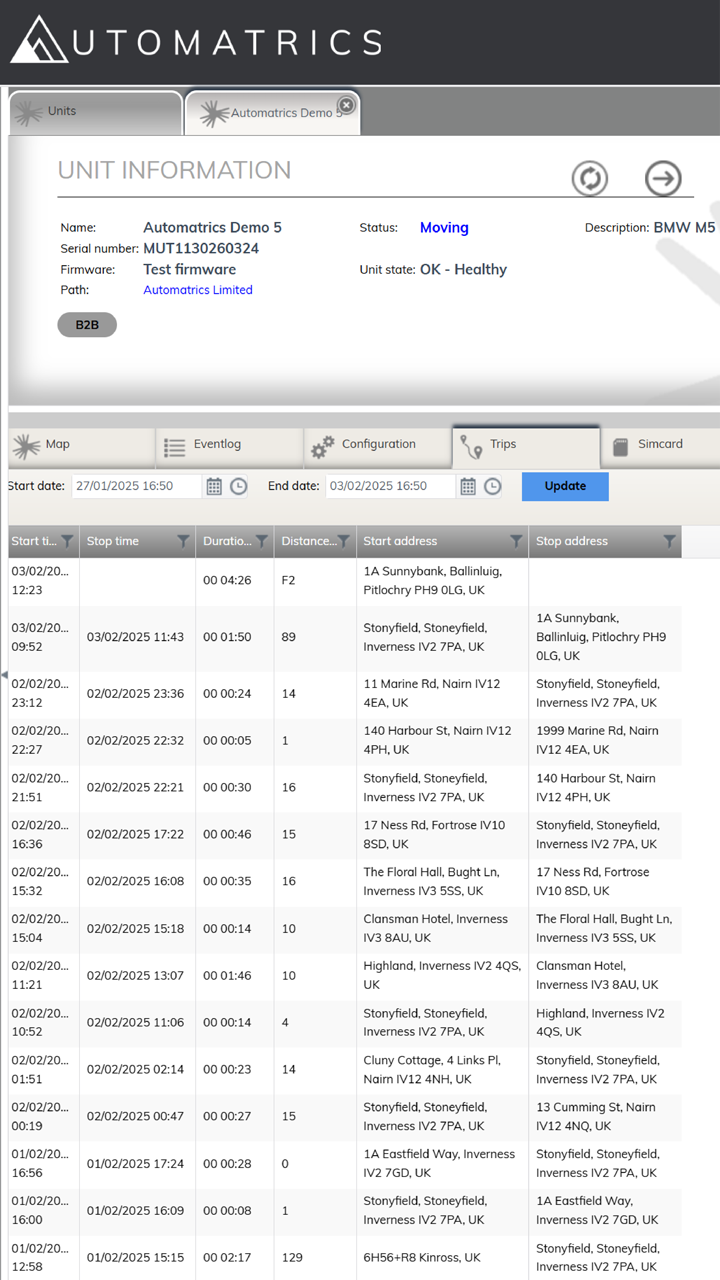Open the End date clock picker

pos(493,486)
